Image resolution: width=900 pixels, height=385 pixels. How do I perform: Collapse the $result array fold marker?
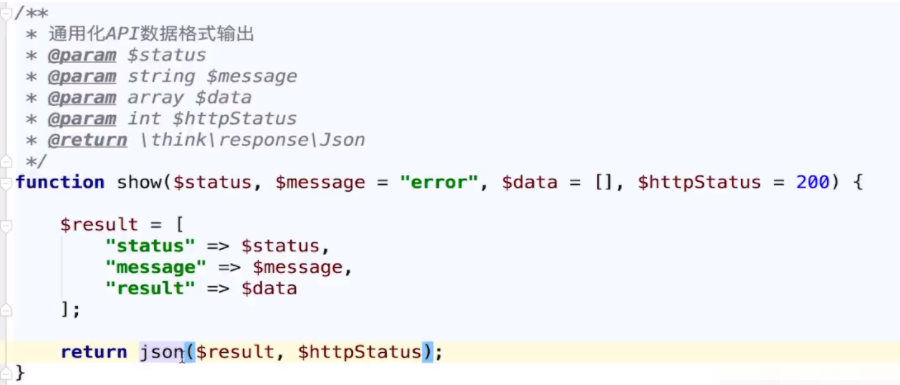(6, 226)
